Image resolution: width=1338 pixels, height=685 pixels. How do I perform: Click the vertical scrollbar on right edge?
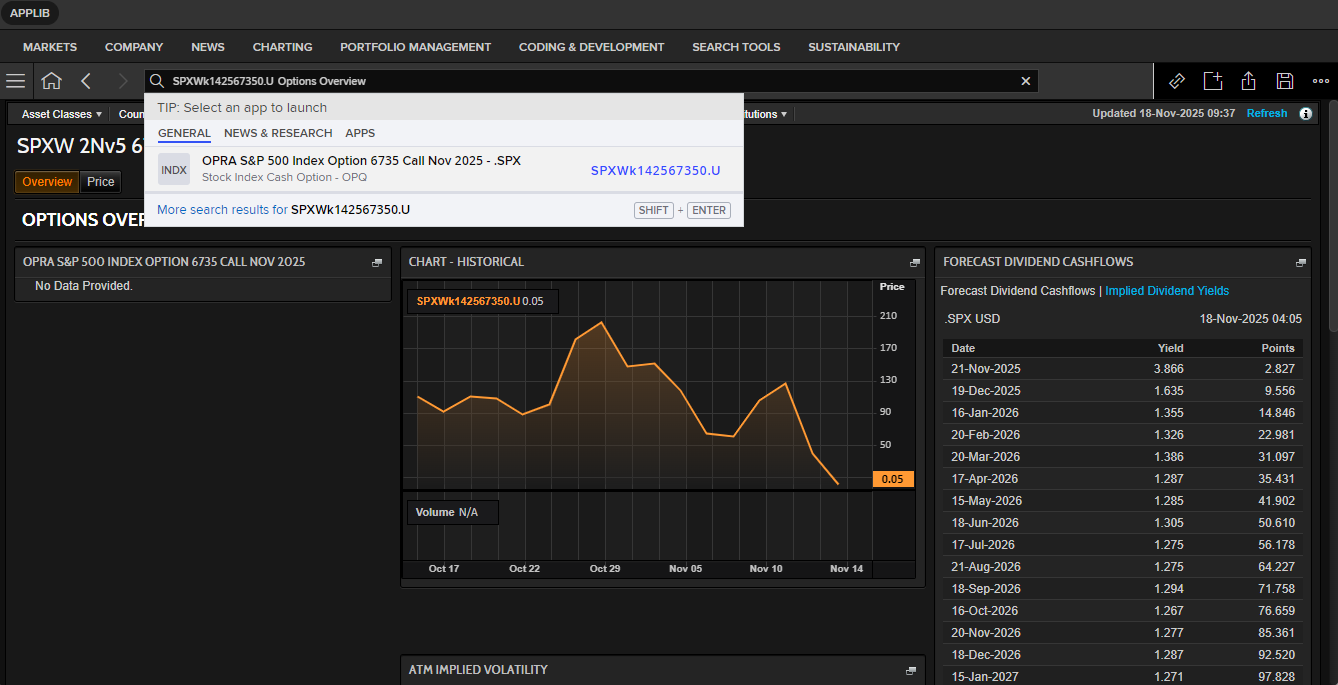pos(1333,215)
